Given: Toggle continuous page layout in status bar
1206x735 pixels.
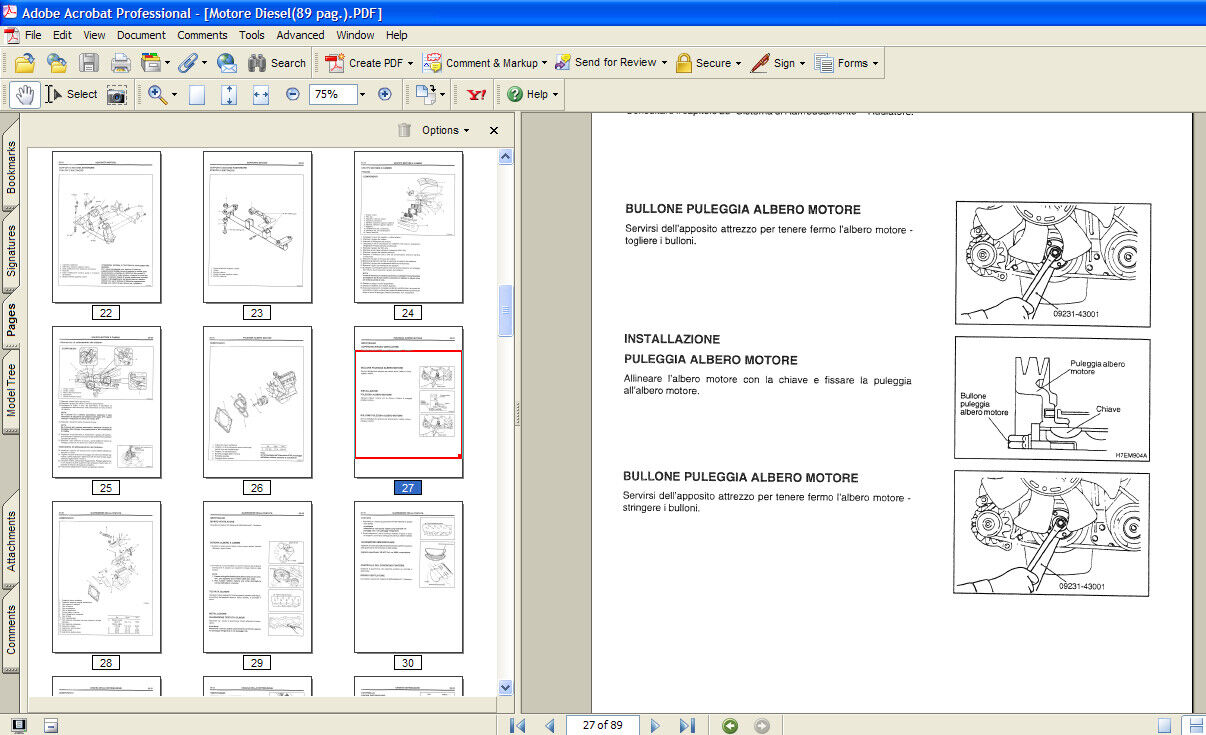Looking at the screenshot, I should [1194, 725].
